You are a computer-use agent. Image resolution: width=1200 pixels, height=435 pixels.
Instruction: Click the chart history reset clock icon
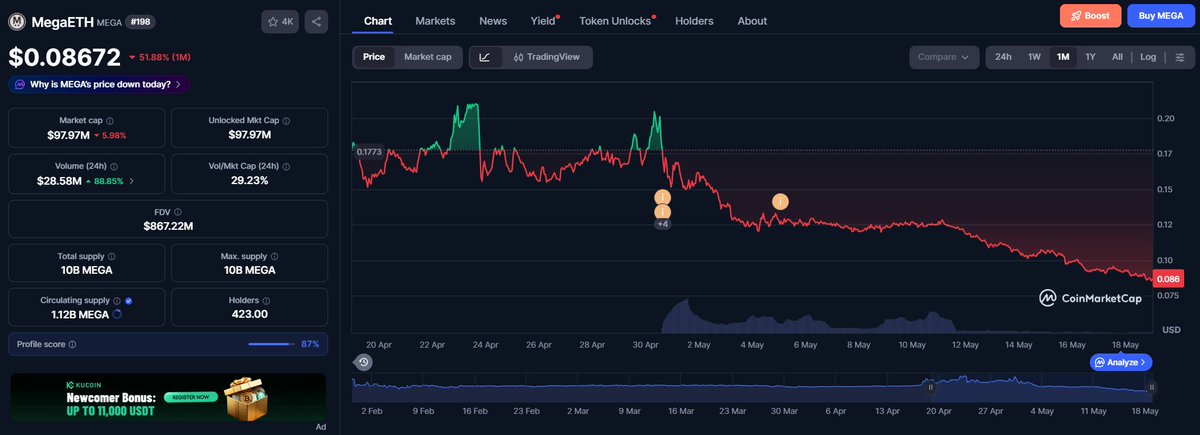pos(363,362)
